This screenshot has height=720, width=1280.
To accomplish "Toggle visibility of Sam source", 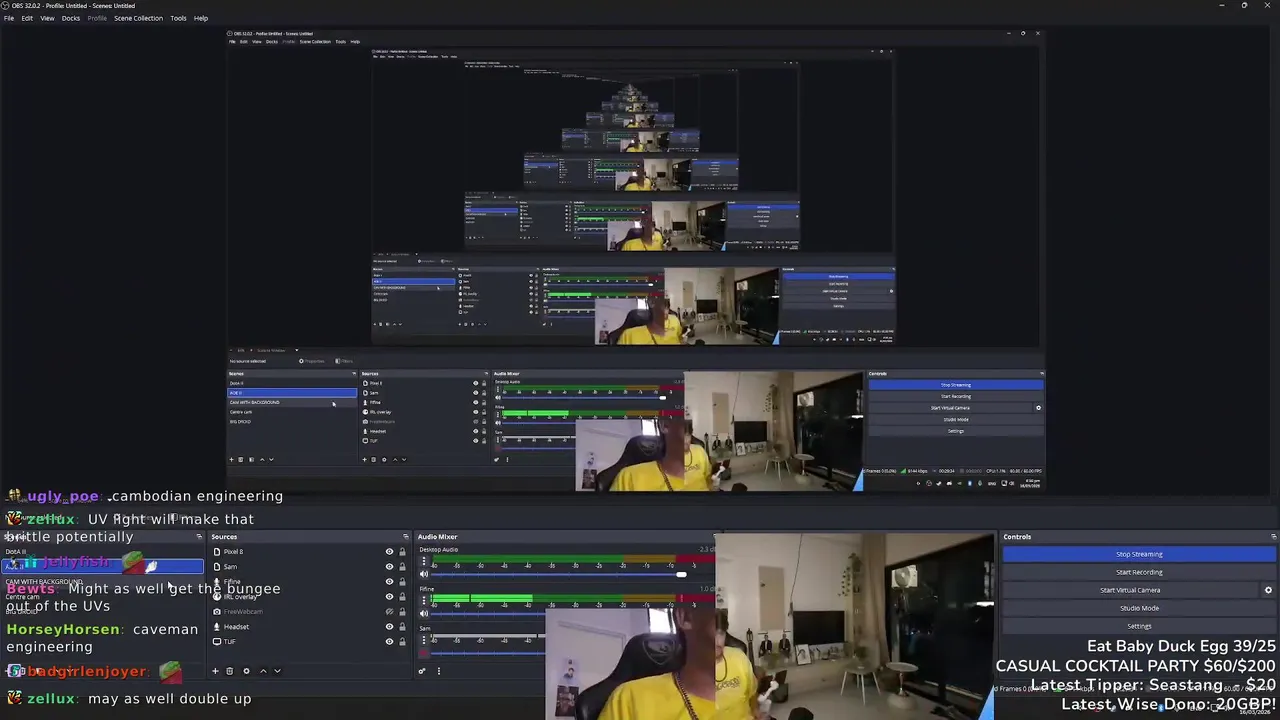I will [390, 567].
